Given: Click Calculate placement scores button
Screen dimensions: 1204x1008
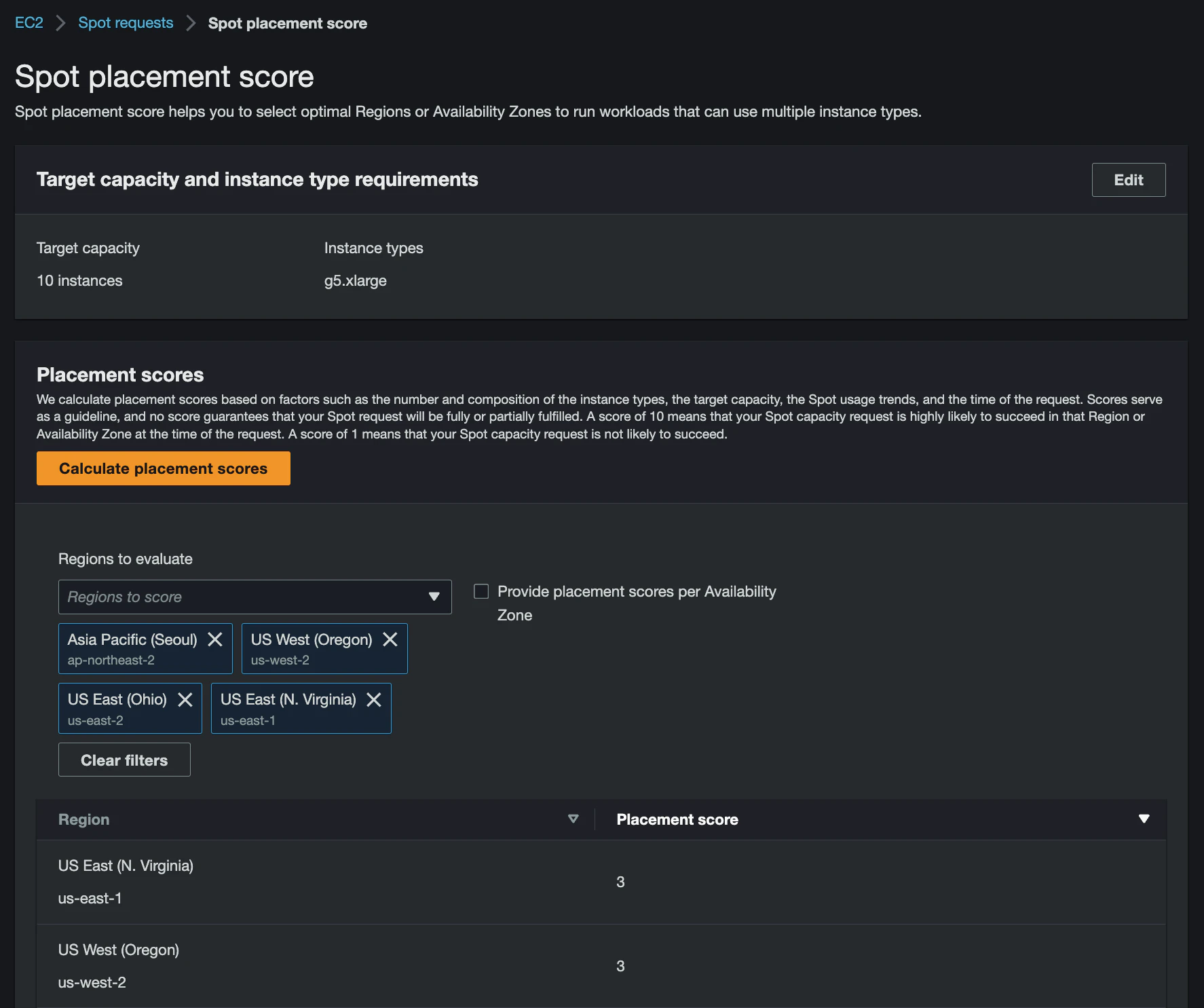Looking at the screenshot, I should click(x=164, y=468).
